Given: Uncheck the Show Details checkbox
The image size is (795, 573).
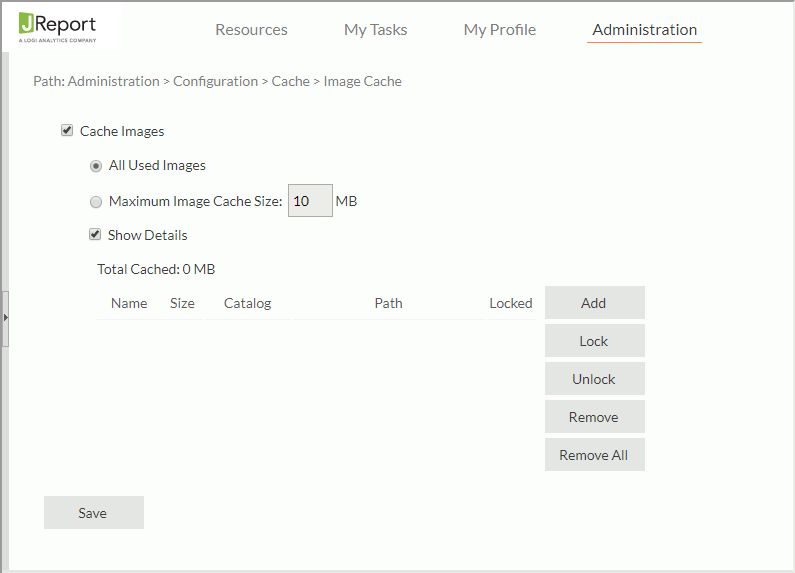Looking at the screenshot, I should [x=95, y=234].
